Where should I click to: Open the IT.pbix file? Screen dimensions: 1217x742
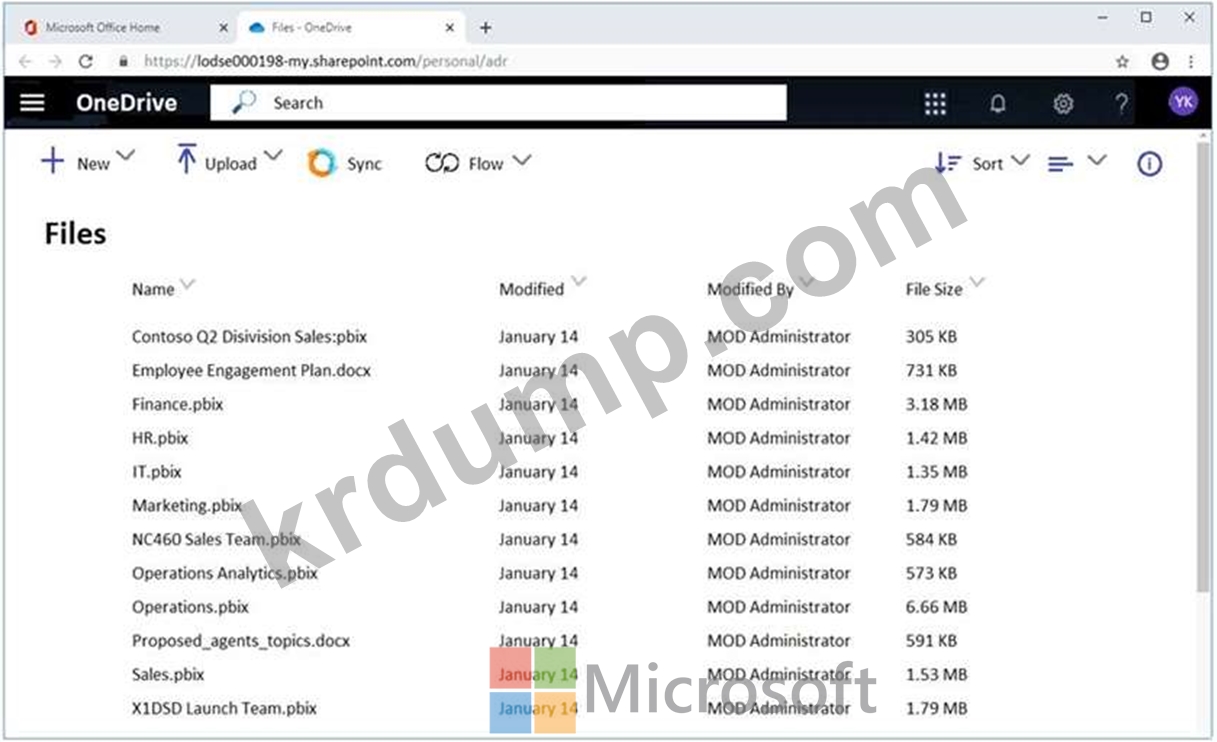(157, 472)
